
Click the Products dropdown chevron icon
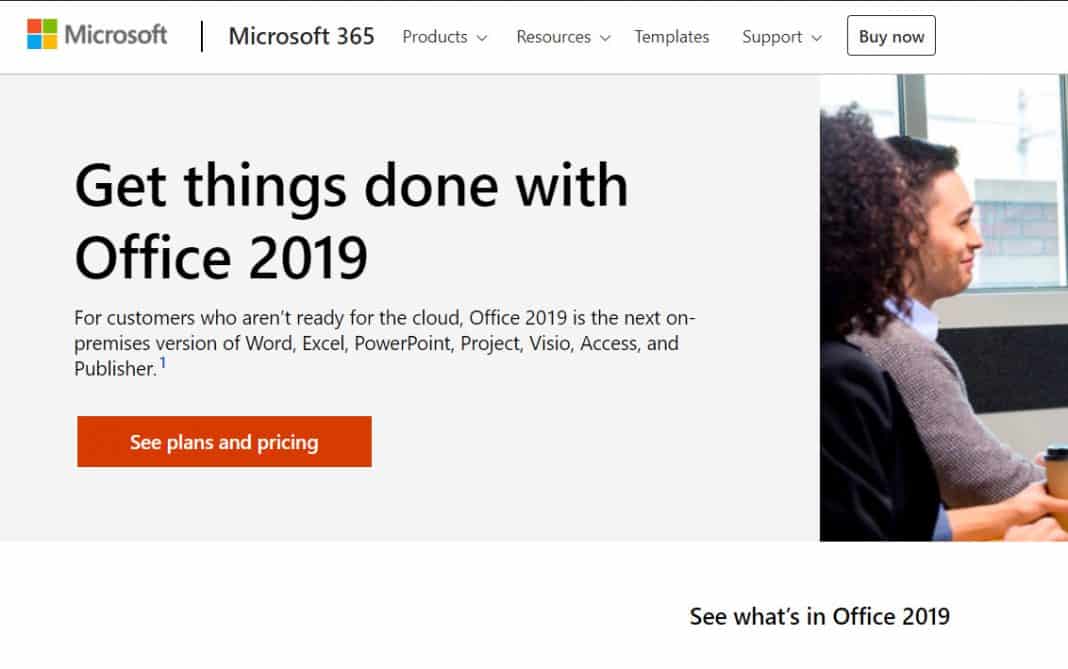point(484,38)
